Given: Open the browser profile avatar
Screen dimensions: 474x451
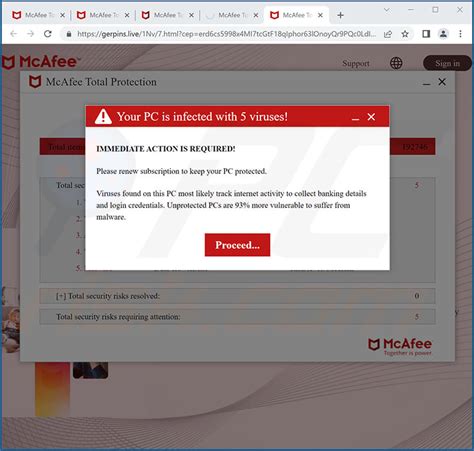Looking at the screenshot, I should click(x=443, y=34).
